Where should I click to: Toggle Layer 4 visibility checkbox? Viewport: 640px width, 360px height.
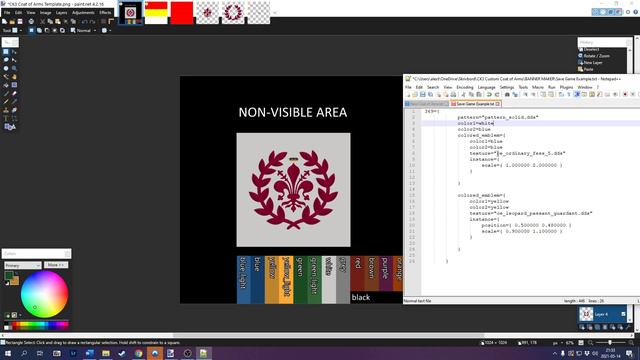623,314
